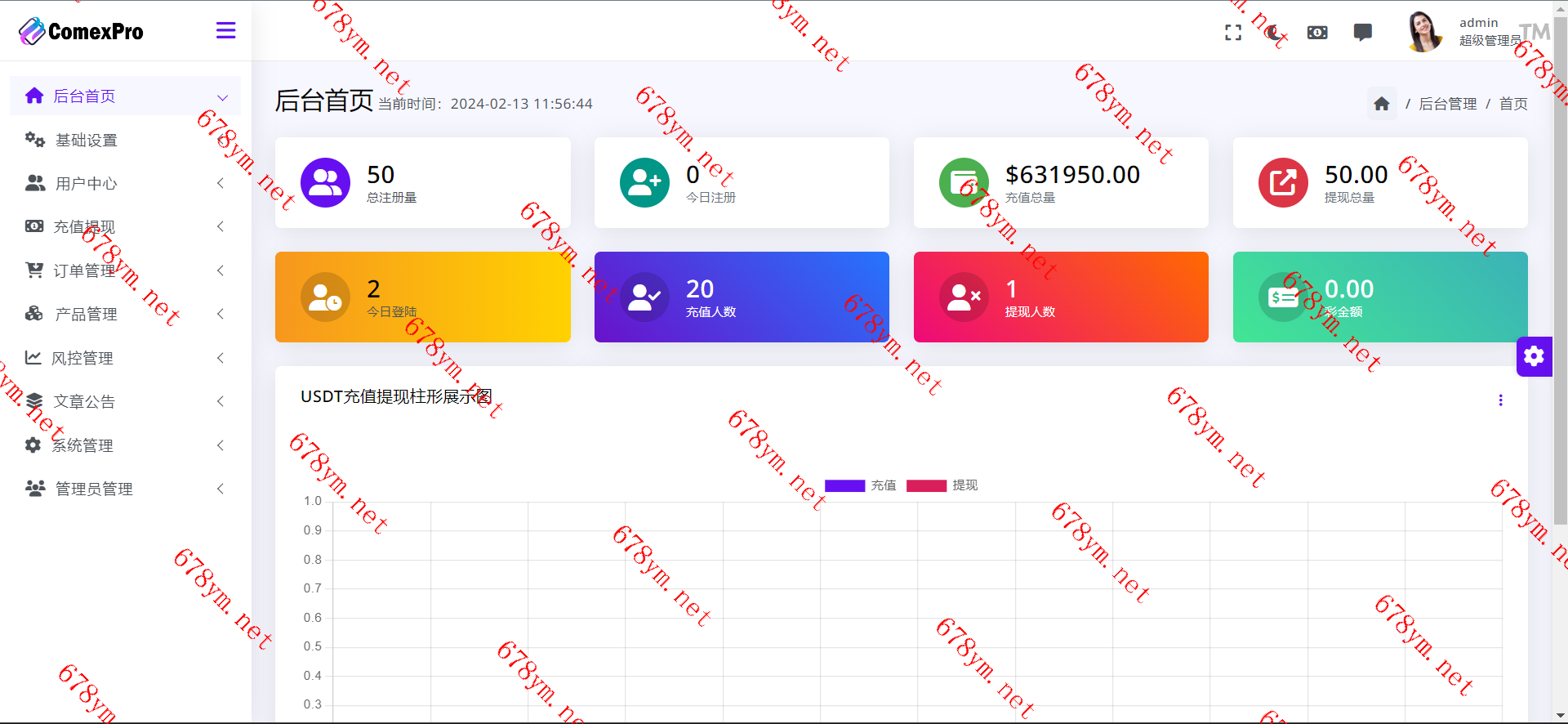Screen dimensions: 1568x724
Task: Click the fullscreen icon in top bar
Action: click(1233, 33)
